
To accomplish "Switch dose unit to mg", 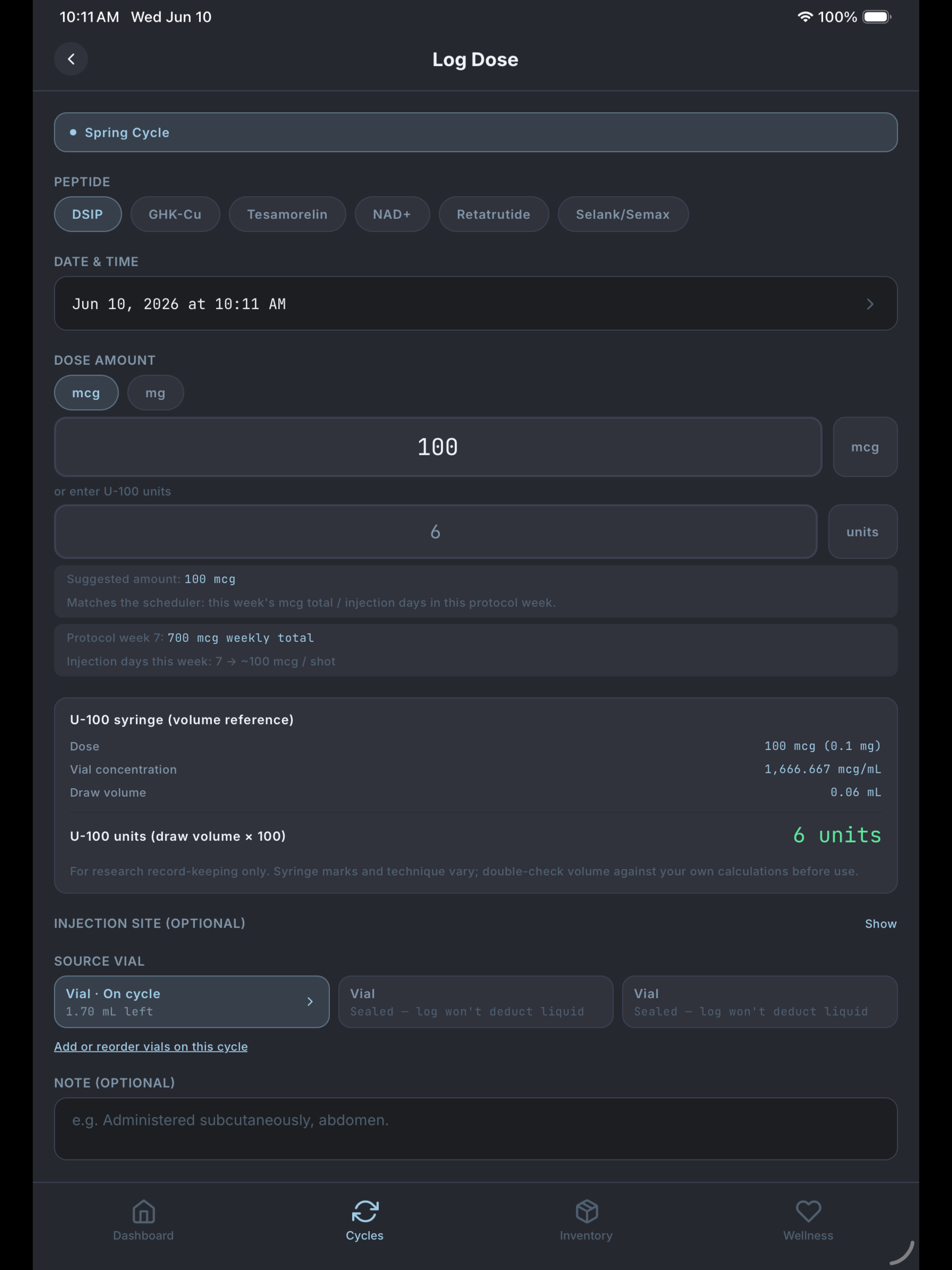I will point(155,393).
